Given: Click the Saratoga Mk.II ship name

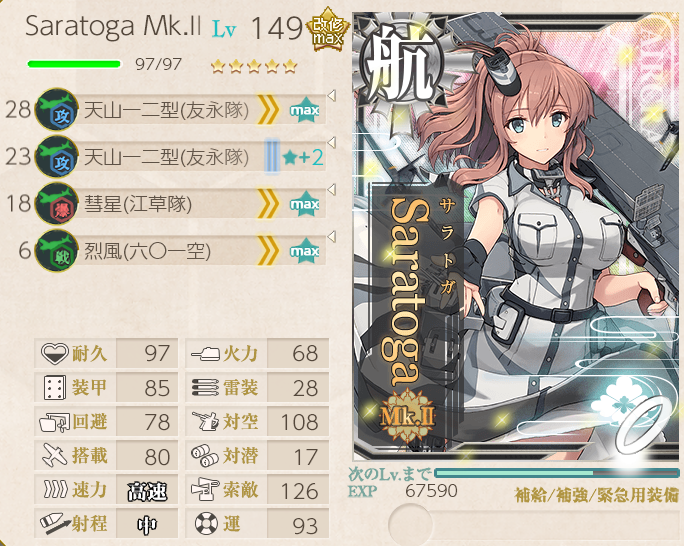Looking at the screenshot, I should [113, 26].
